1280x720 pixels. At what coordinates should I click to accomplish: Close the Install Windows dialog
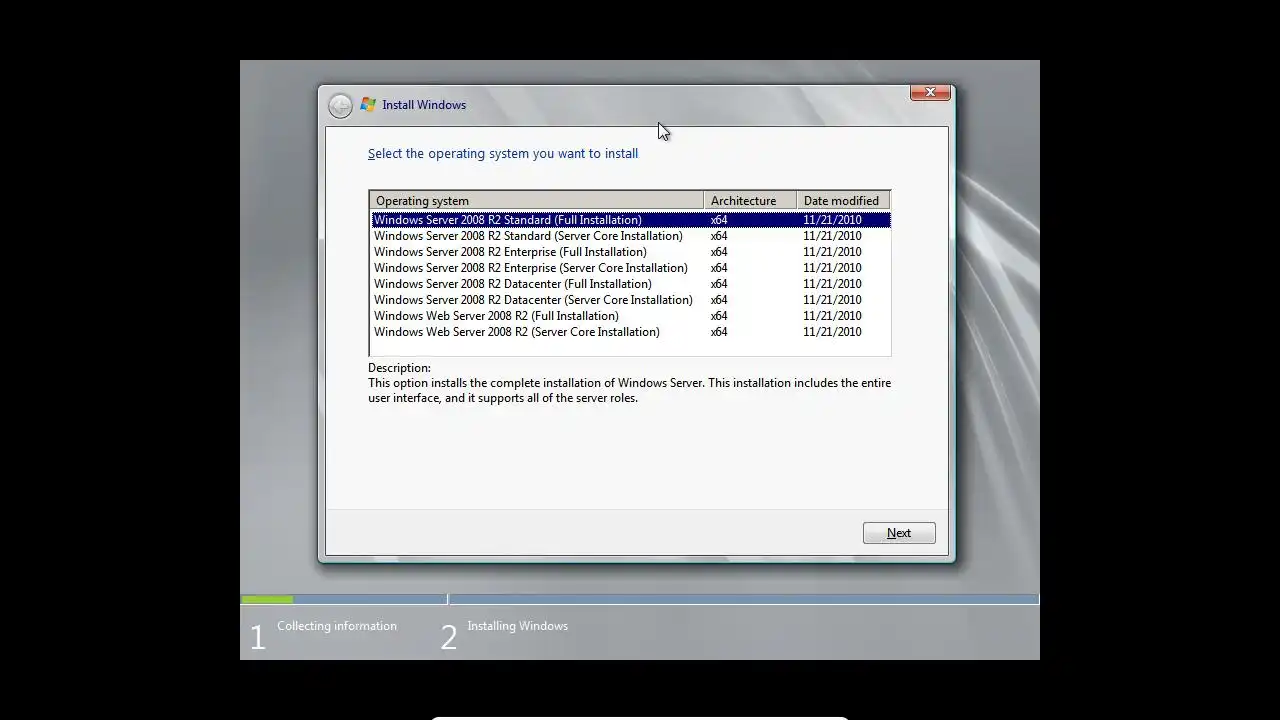(x=930, y=92)
